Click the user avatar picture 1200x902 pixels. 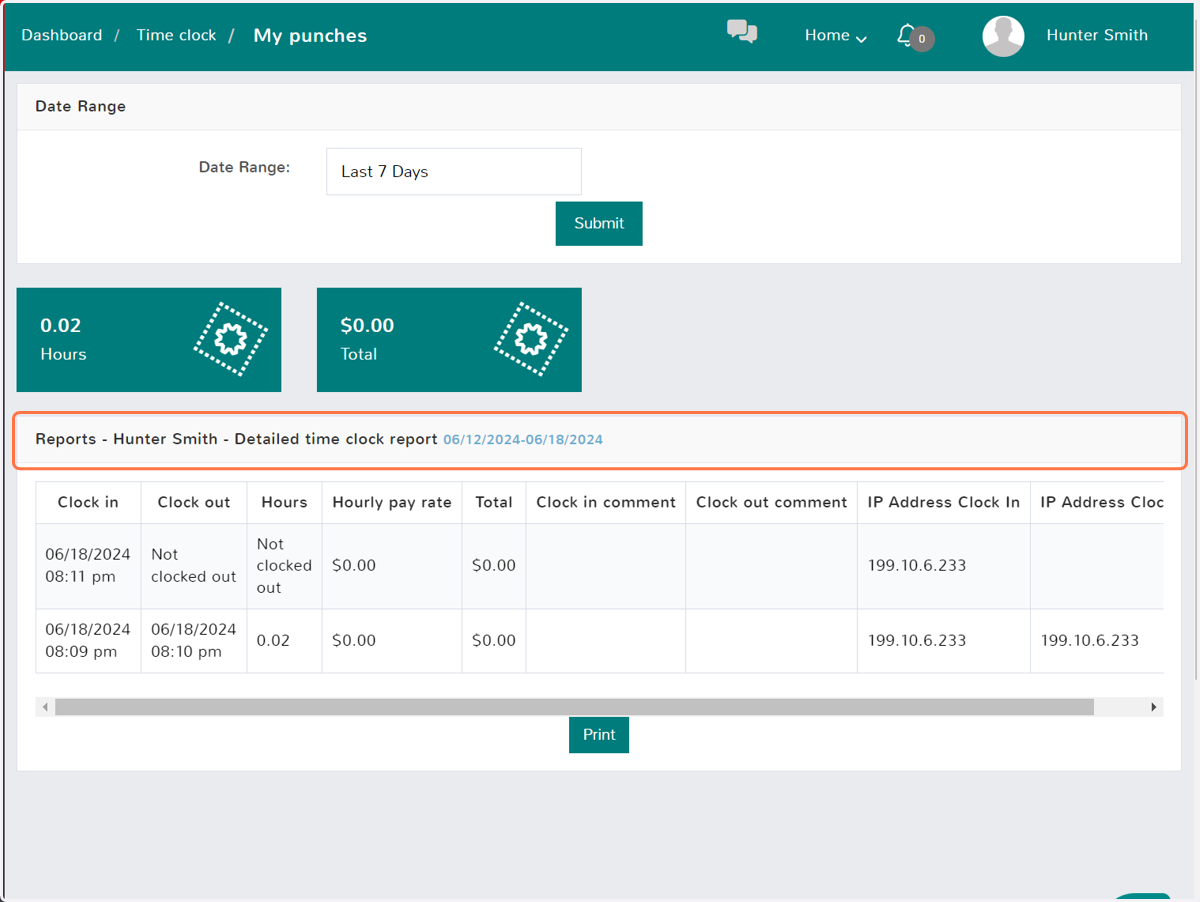point(1003,36)
